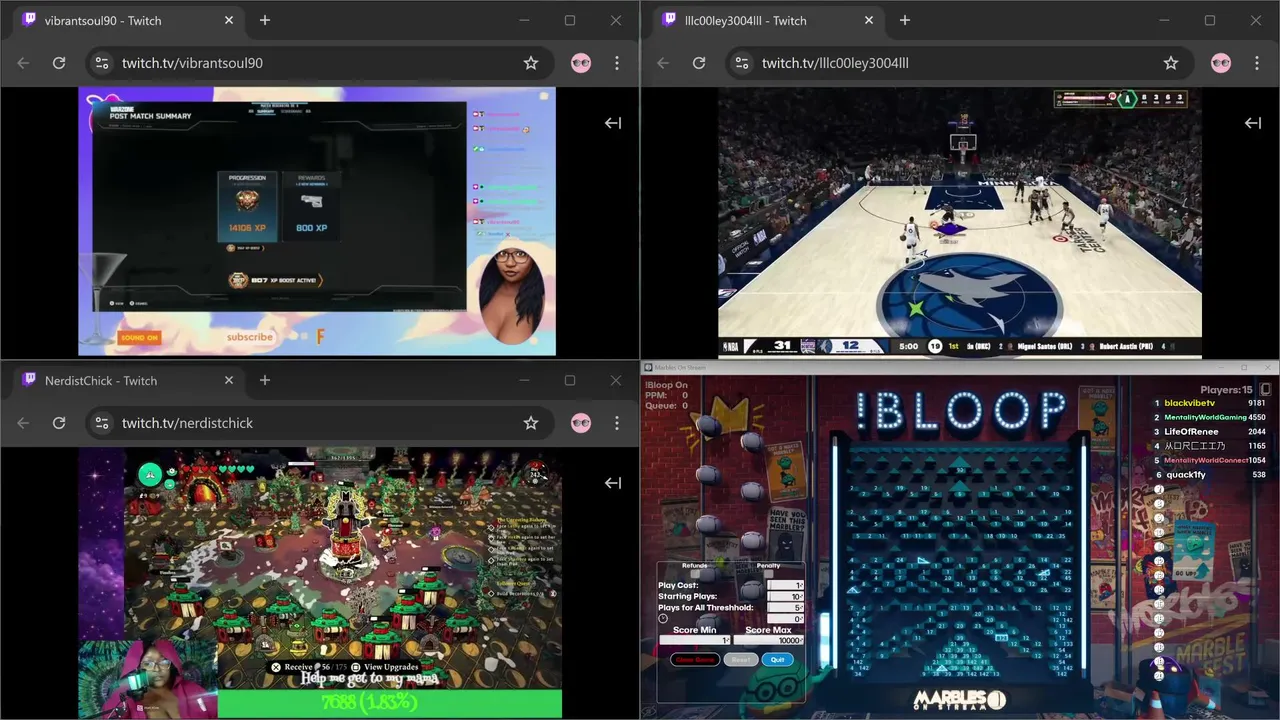The width and height of the screenshot is (1280, 720).
Task: Select blackvibetv in the Marbles leaderboard
Action: 1190,403
